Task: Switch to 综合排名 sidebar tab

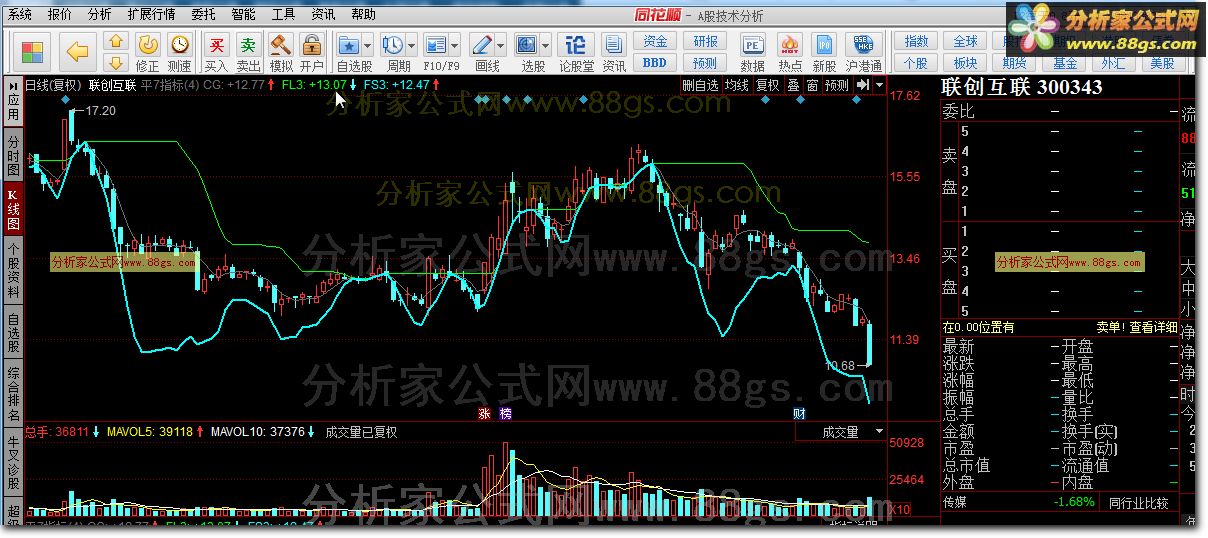Action: pyautogui.click(x=13, y=394)
